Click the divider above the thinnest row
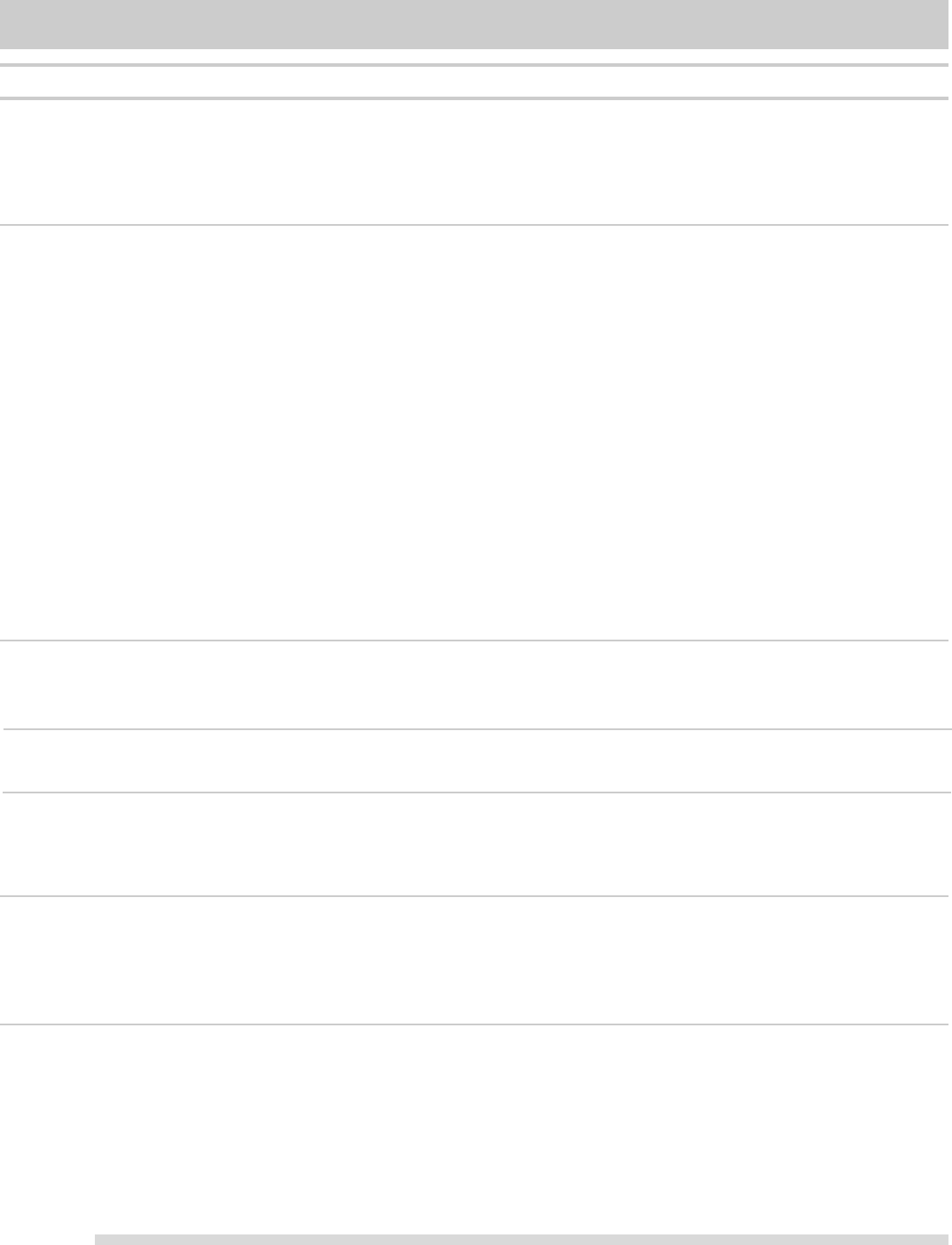This screenshot has height=1245, width=952. click(x=477, y=729)
